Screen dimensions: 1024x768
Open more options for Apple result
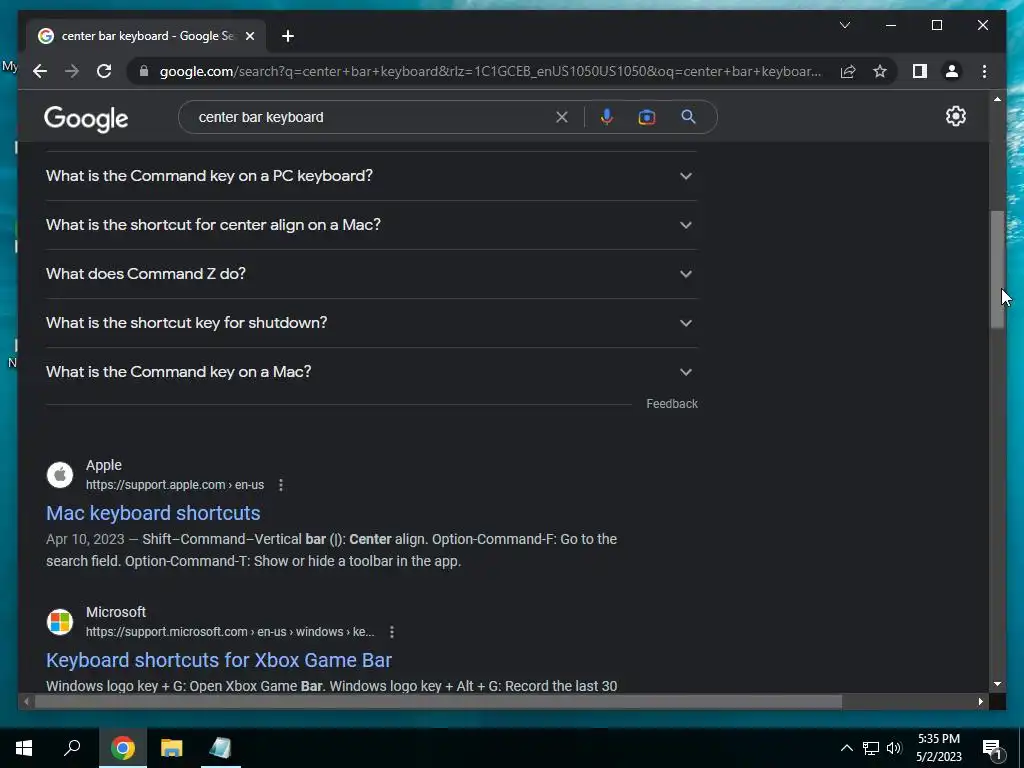[x=281, y=485]
